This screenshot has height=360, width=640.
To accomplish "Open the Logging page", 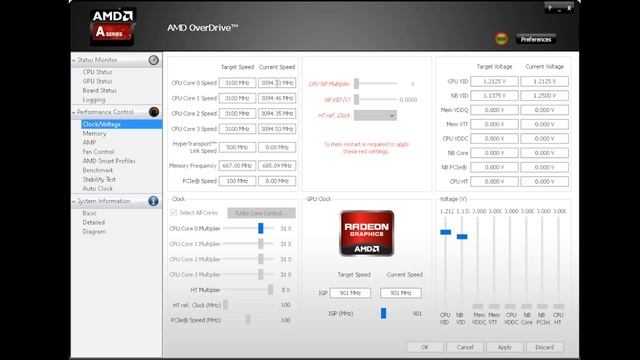I will [93, 100].
